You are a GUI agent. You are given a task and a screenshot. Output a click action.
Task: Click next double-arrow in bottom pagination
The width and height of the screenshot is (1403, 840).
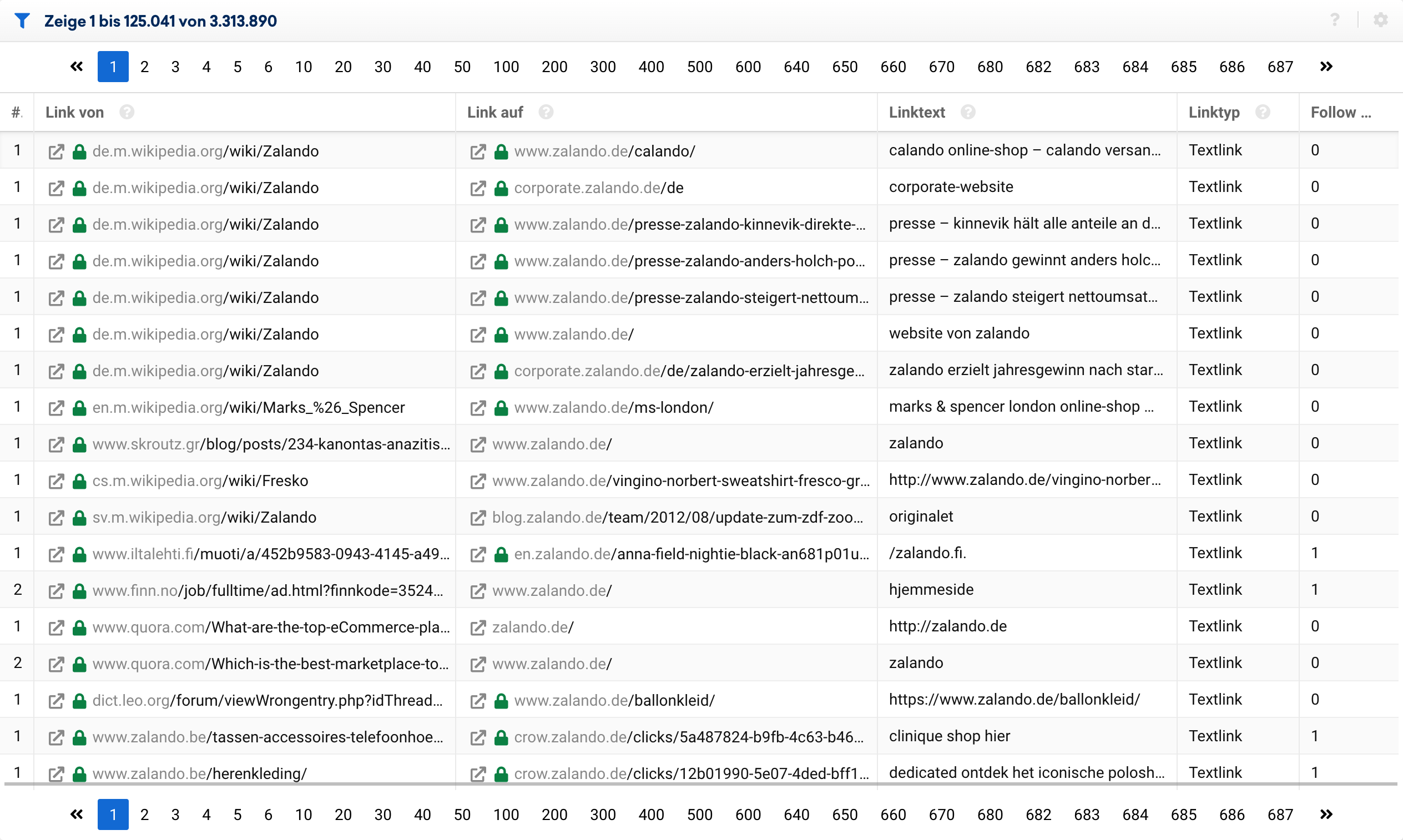pos(1325,814)
